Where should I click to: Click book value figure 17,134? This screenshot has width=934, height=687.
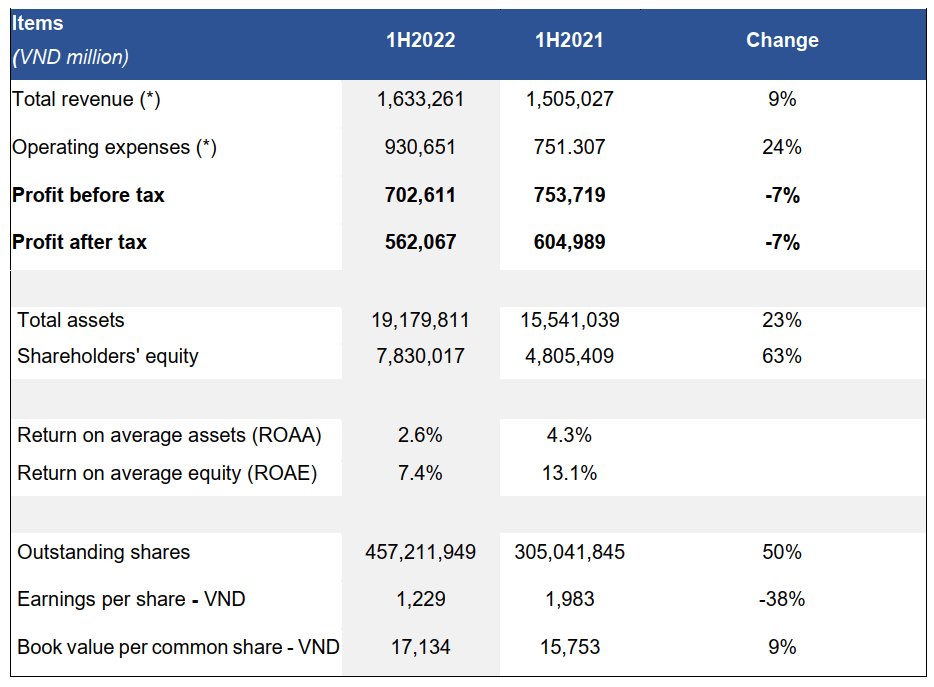[x=421, y=647]
